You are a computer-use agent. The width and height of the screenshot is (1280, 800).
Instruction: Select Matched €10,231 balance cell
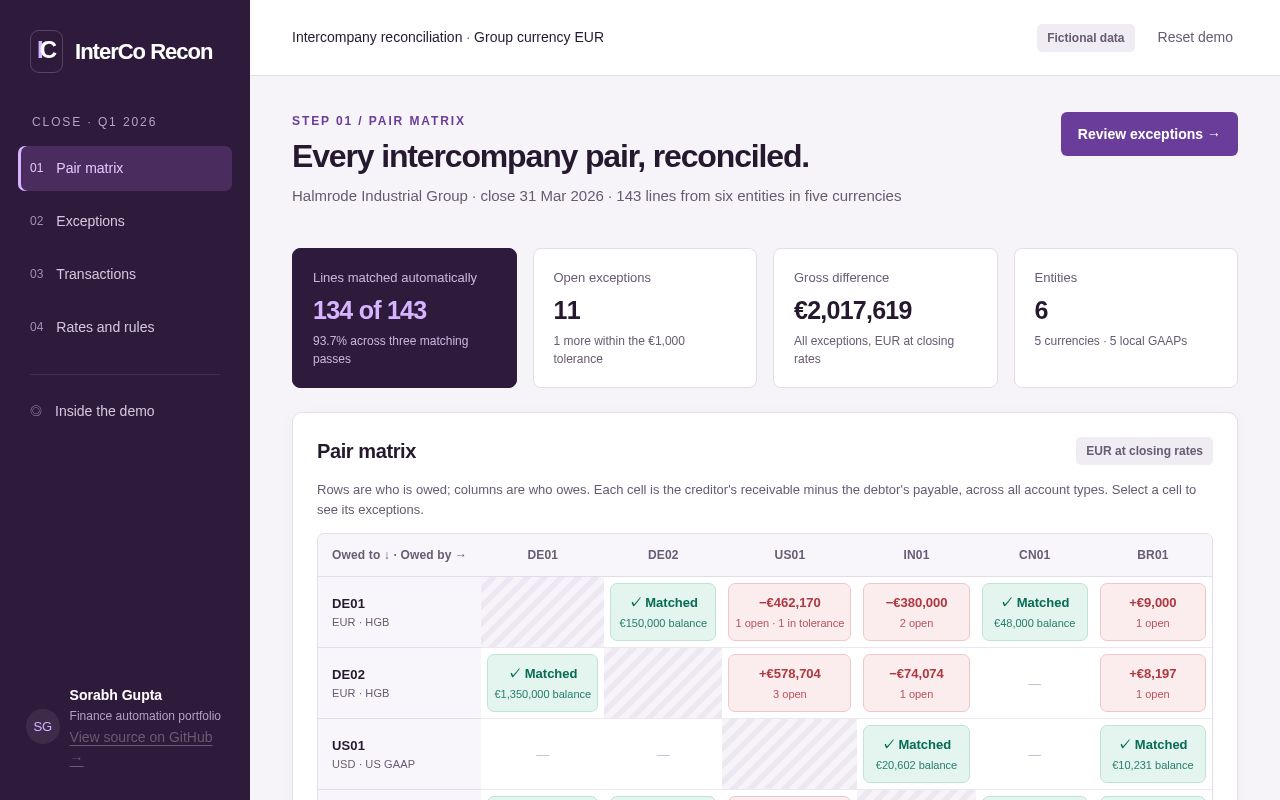1152,754
